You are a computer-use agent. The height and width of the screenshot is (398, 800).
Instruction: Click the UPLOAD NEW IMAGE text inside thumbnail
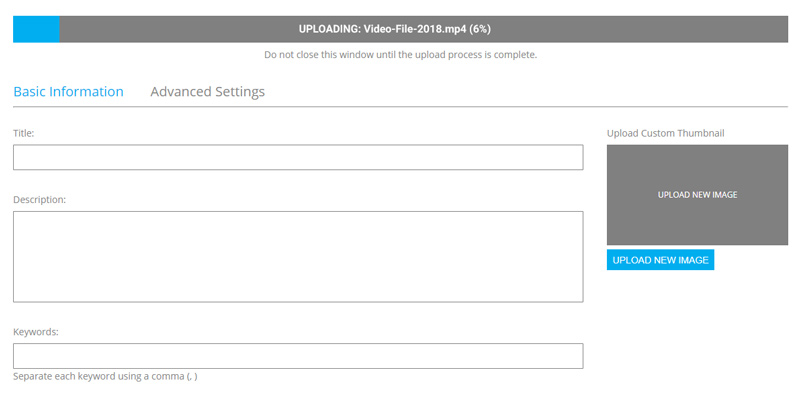[x=697, y=195]
